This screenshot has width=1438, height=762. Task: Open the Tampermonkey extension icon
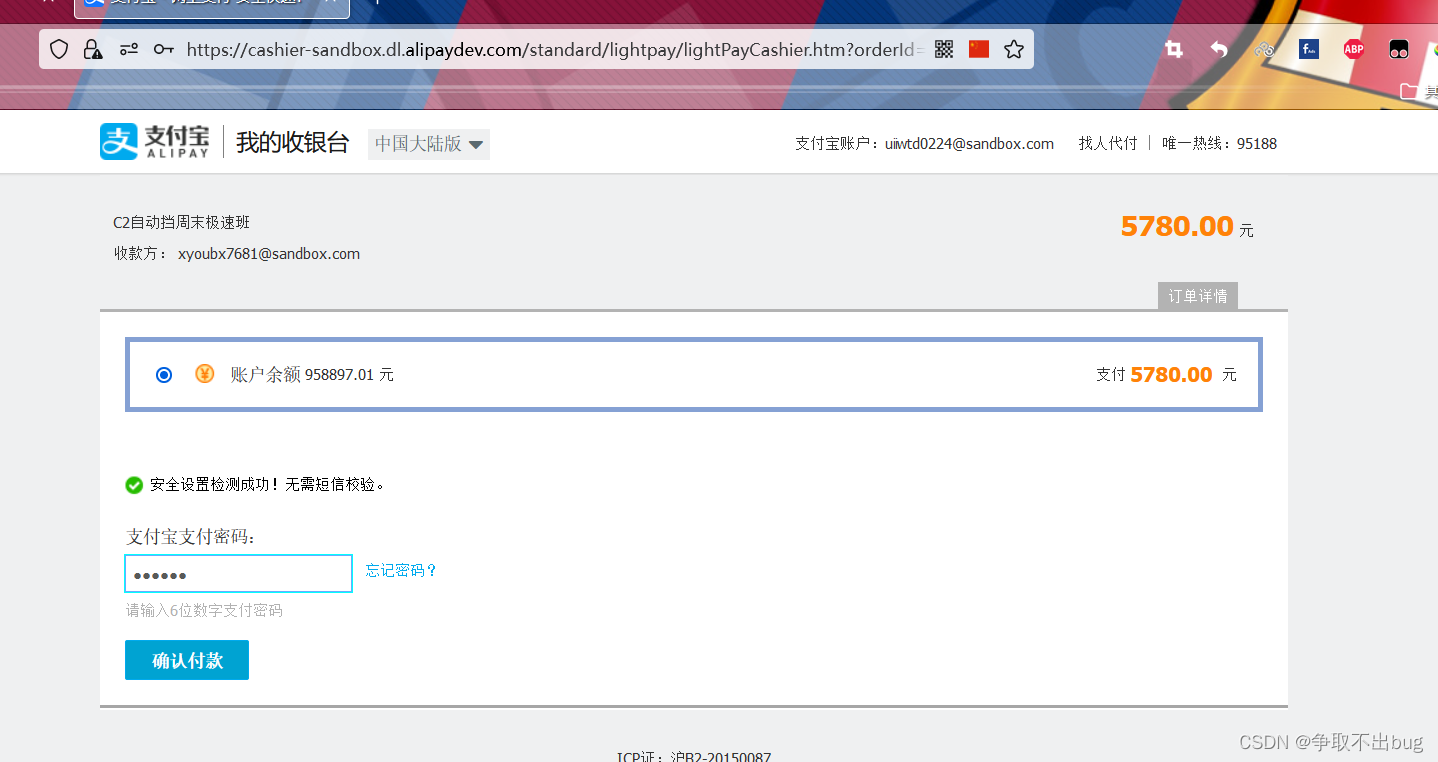1399,49
